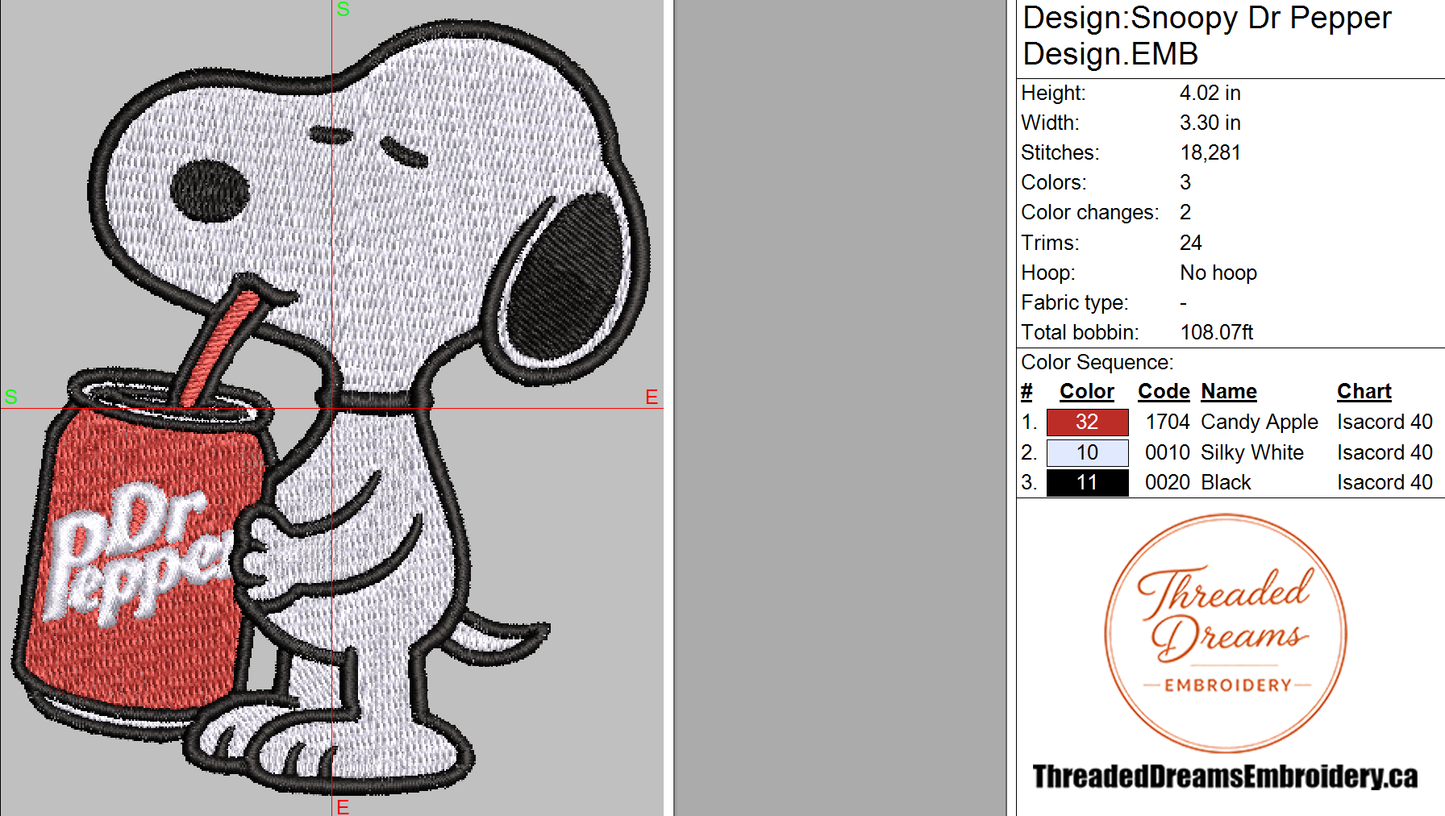Click the design title Snoopy Dr Pepper Design.EMB
1445x816 pixels.
(x=1207, y=35)
